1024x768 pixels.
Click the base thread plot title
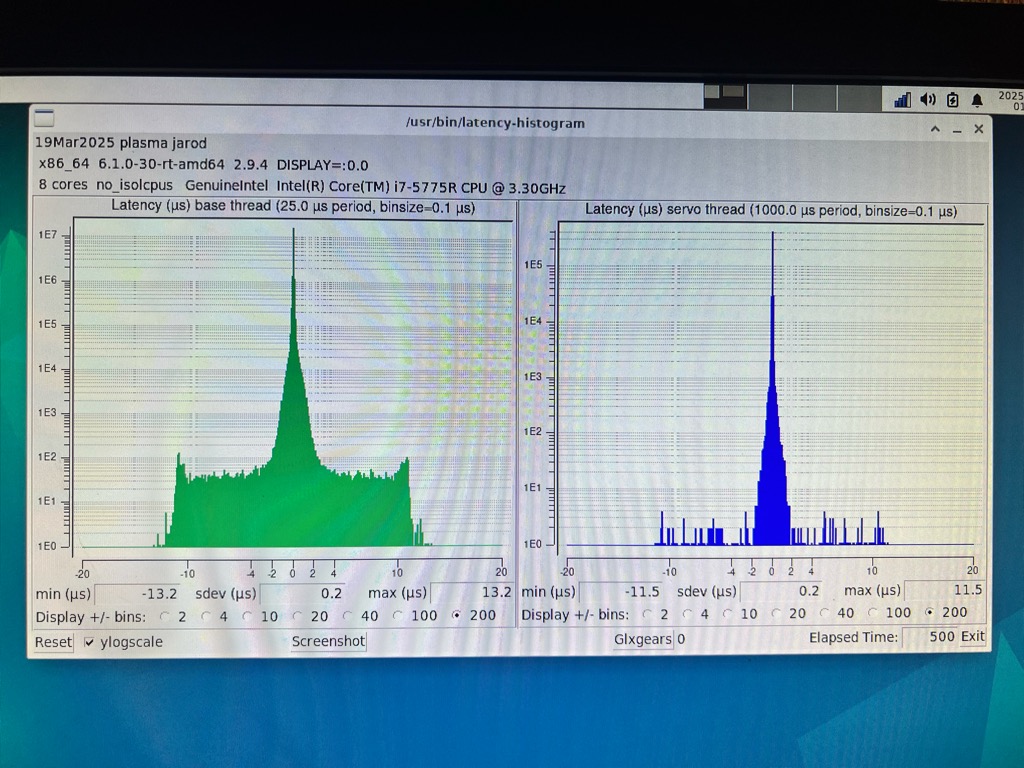[293, 207]
